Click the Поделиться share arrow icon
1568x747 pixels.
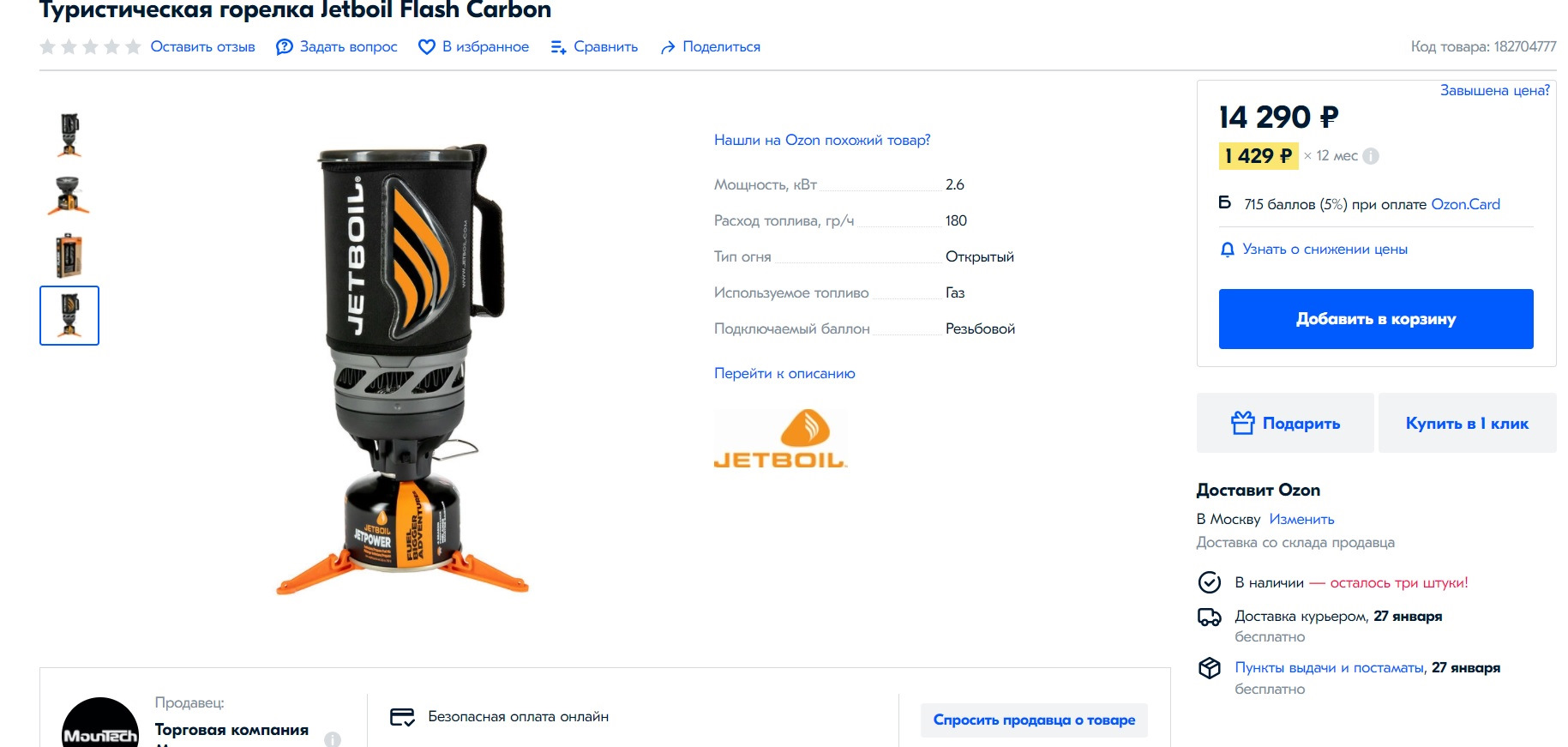668,47
